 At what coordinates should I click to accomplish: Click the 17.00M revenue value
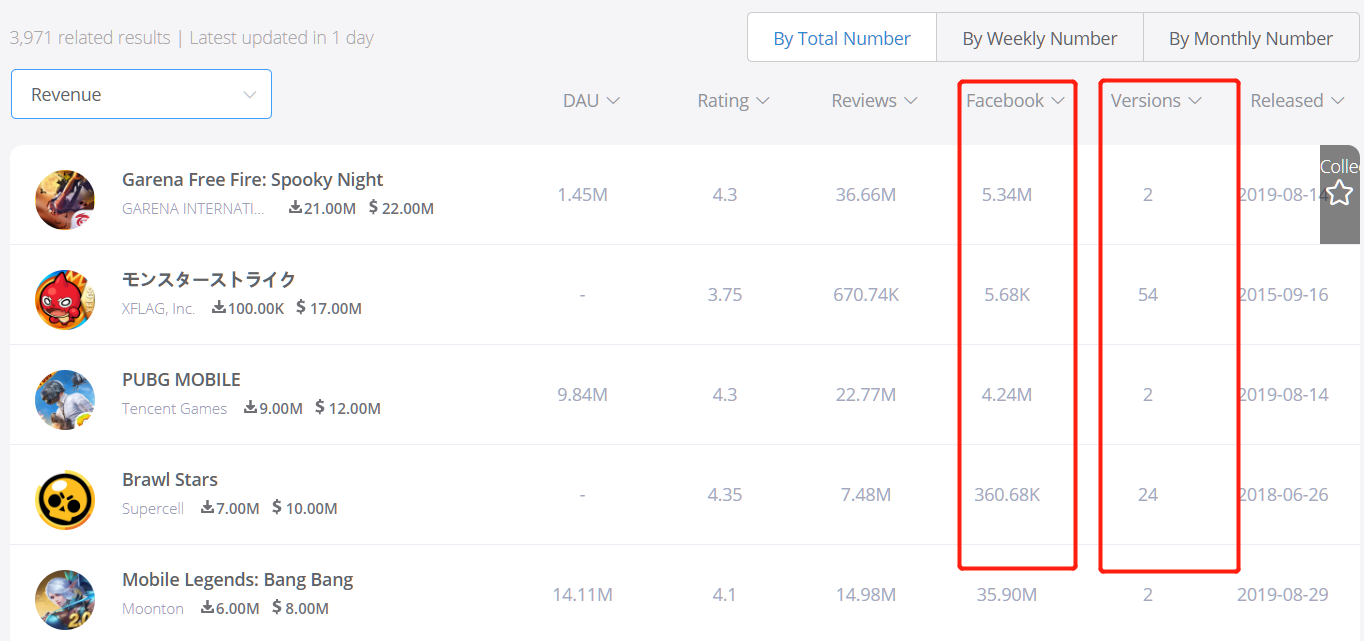point(329,308)
